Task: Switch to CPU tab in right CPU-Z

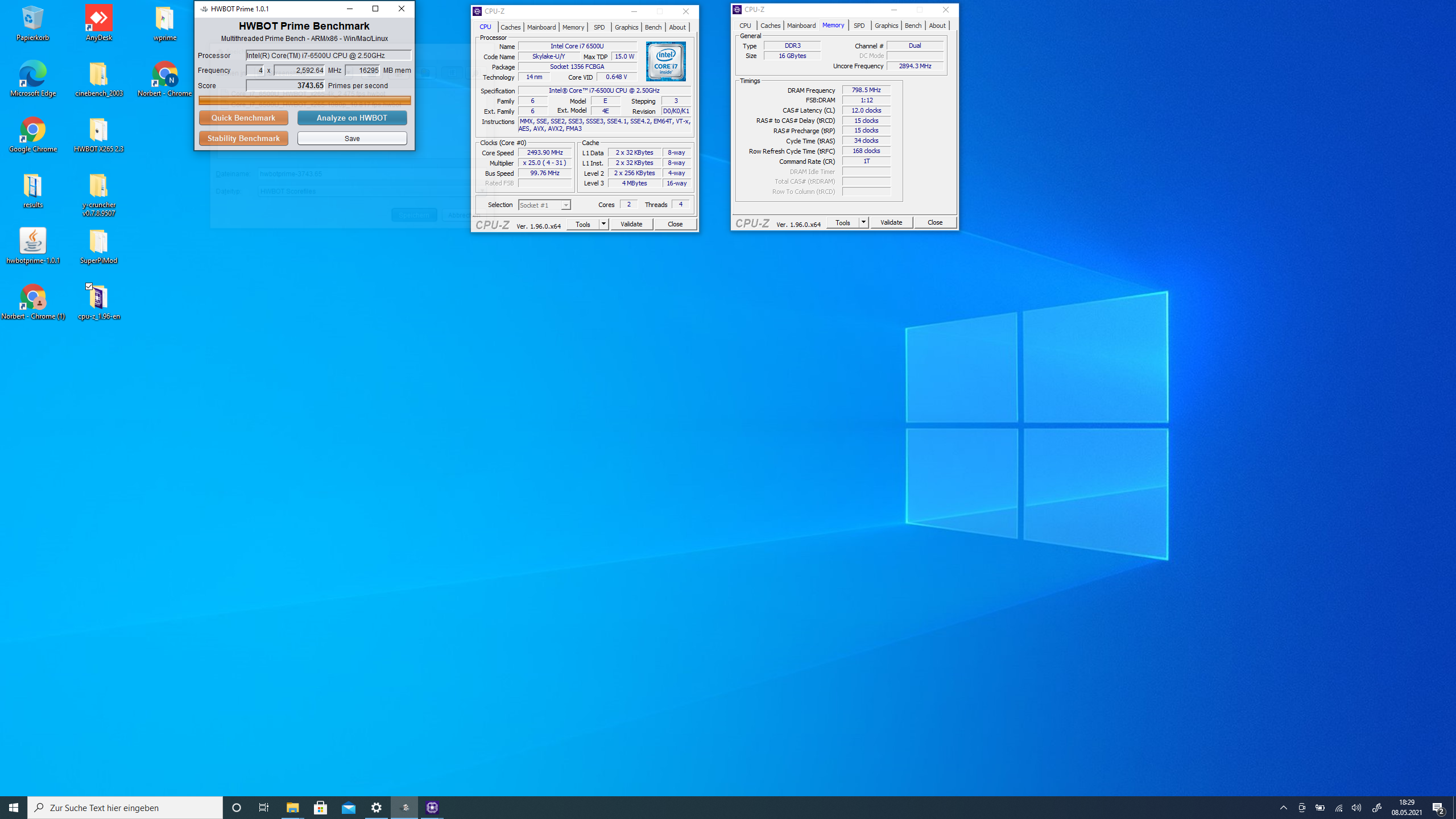Action: pos(745,26)
